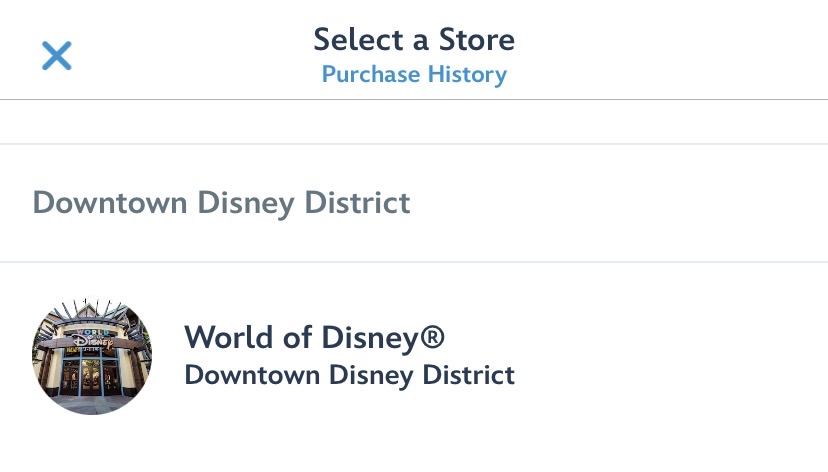Select the Downtown Disney District section header

tap(221, 203)
